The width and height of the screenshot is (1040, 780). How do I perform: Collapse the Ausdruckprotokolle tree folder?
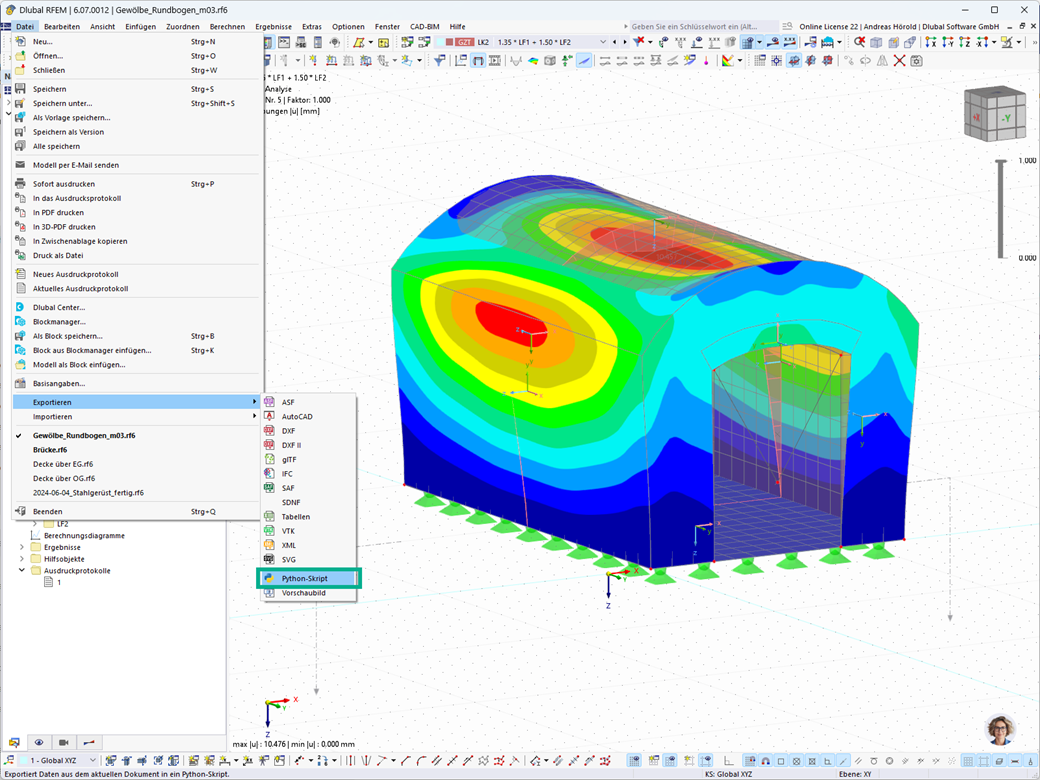(x=22, y=570)
